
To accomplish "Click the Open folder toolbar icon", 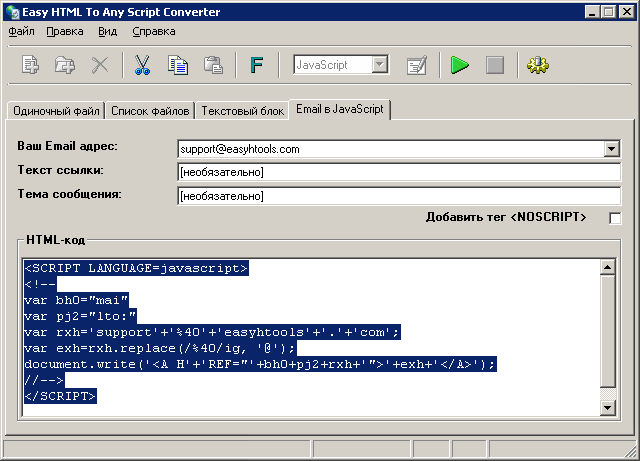I will click(x=65, y=65).
